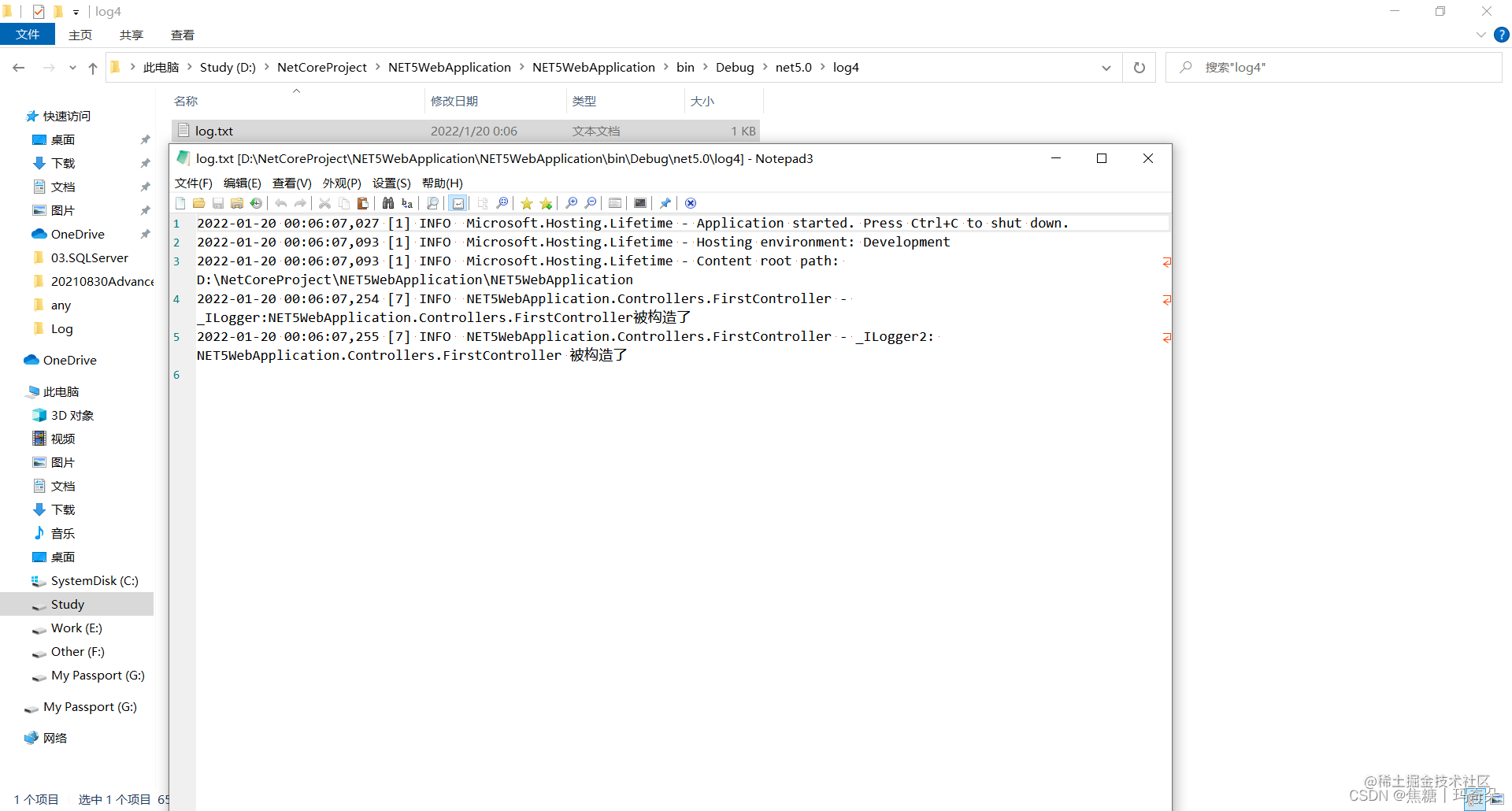1512x811 pixels.
Task: Sort files by the 名称 column header
Action: coord(297,101)
